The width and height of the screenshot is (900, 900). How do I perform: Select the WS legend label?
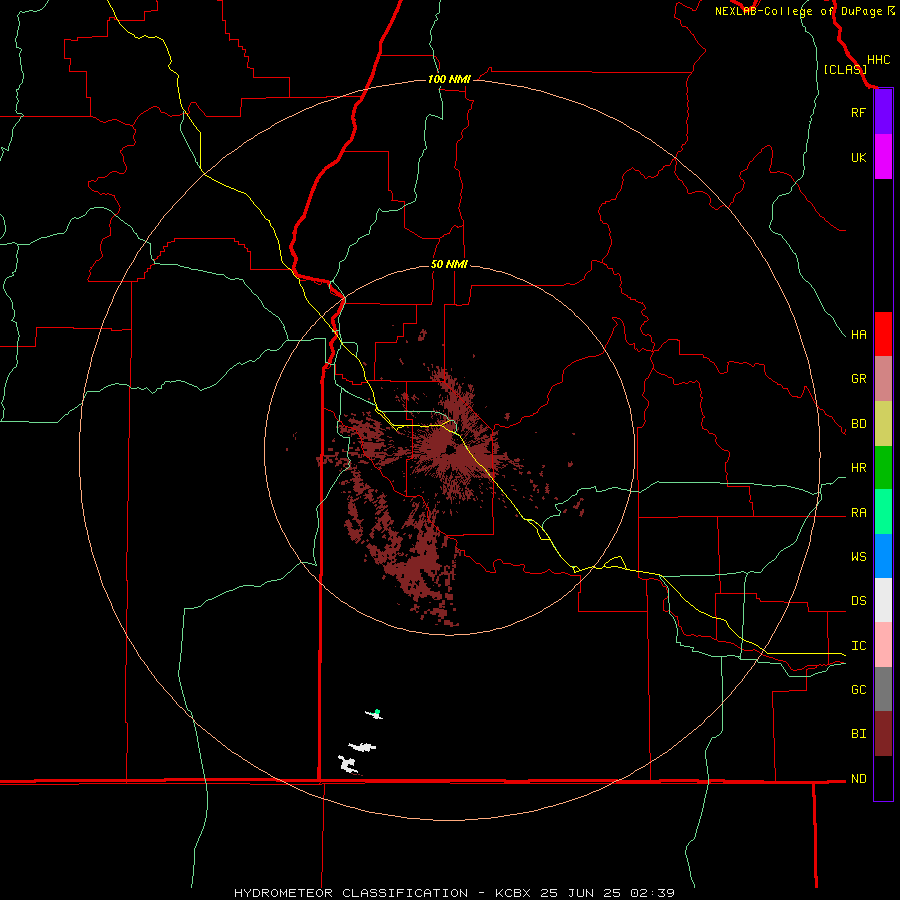(x=858, y=556)
